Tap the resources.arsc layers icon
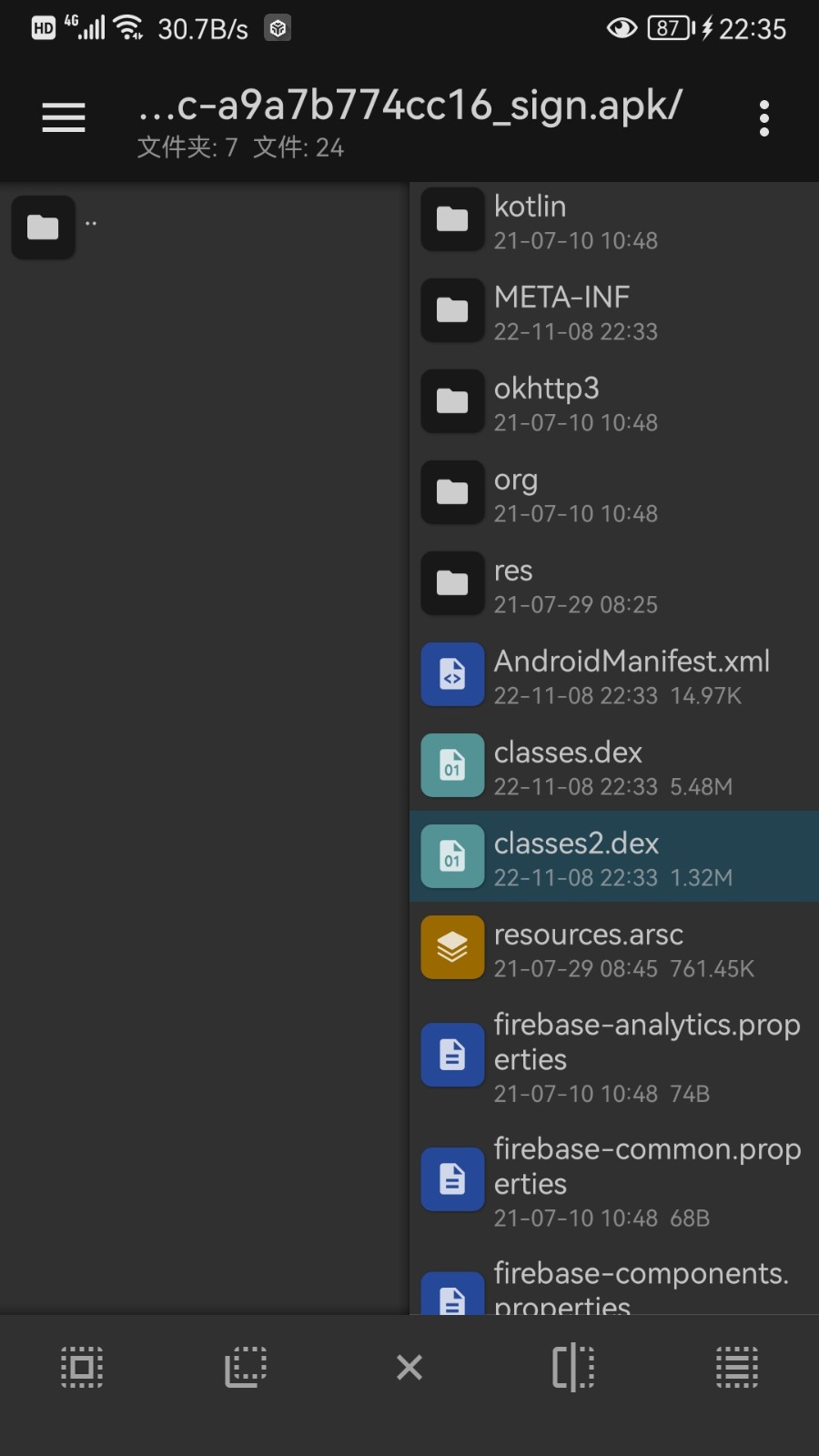819x1456 pixels. pos(452,947)
